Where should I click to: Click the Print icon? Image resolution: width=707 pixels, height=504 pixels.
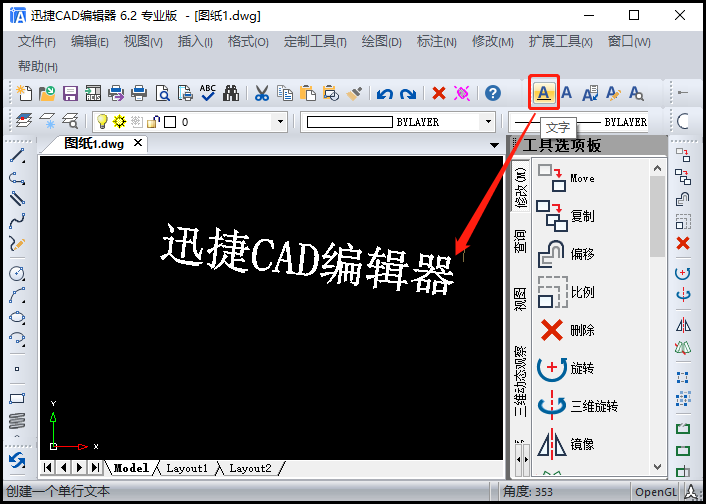(139, 93)
